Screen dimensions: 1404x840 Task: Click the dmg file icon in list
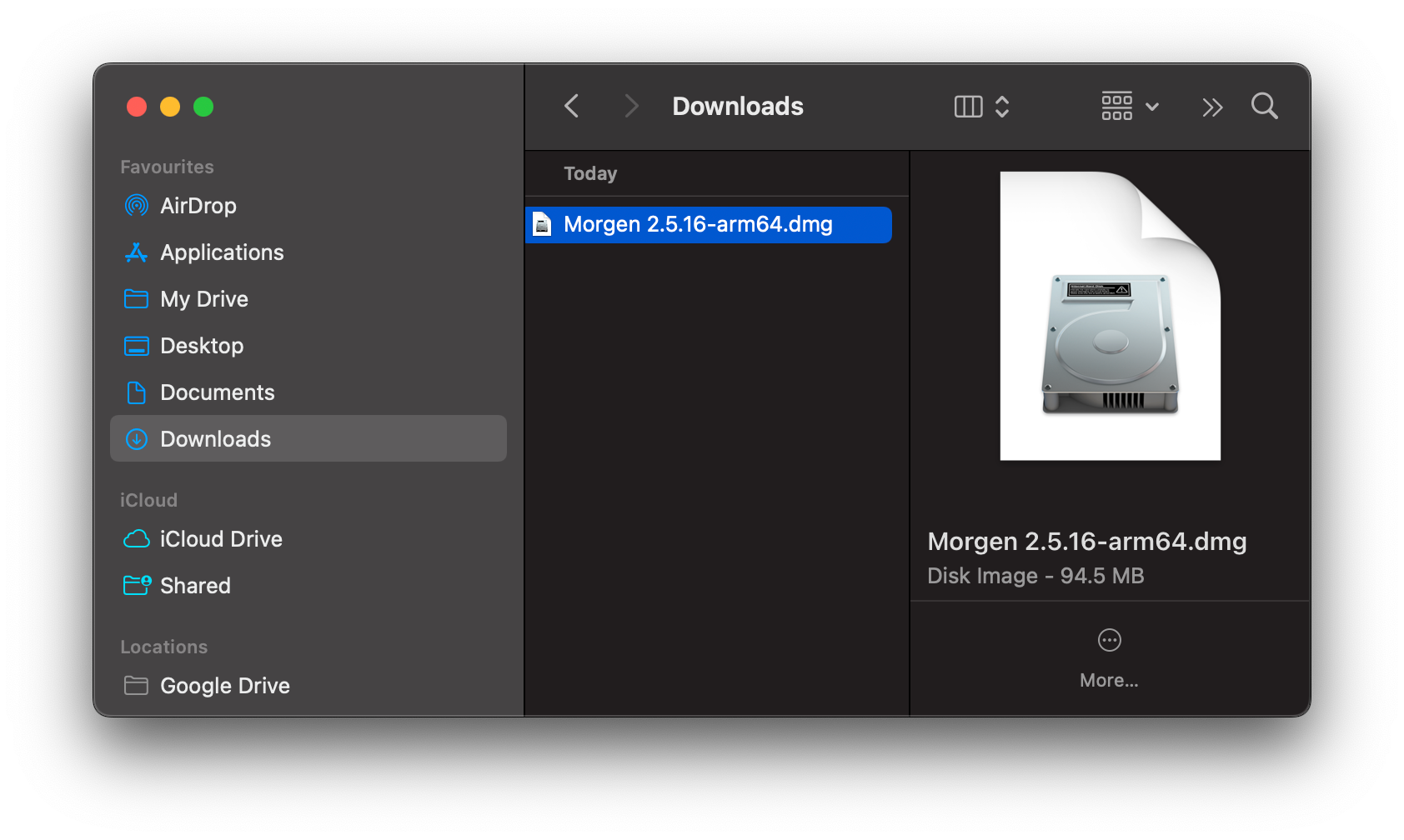click(x=542, y=224)
